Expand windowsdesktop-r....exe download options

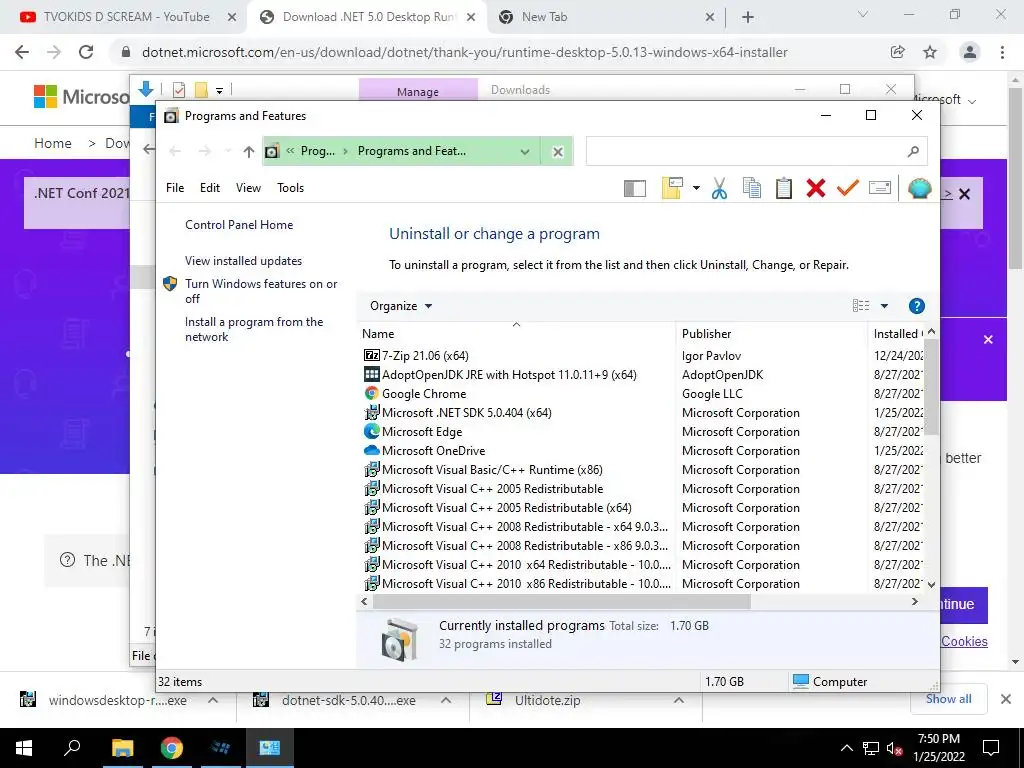tap(213, 700)
